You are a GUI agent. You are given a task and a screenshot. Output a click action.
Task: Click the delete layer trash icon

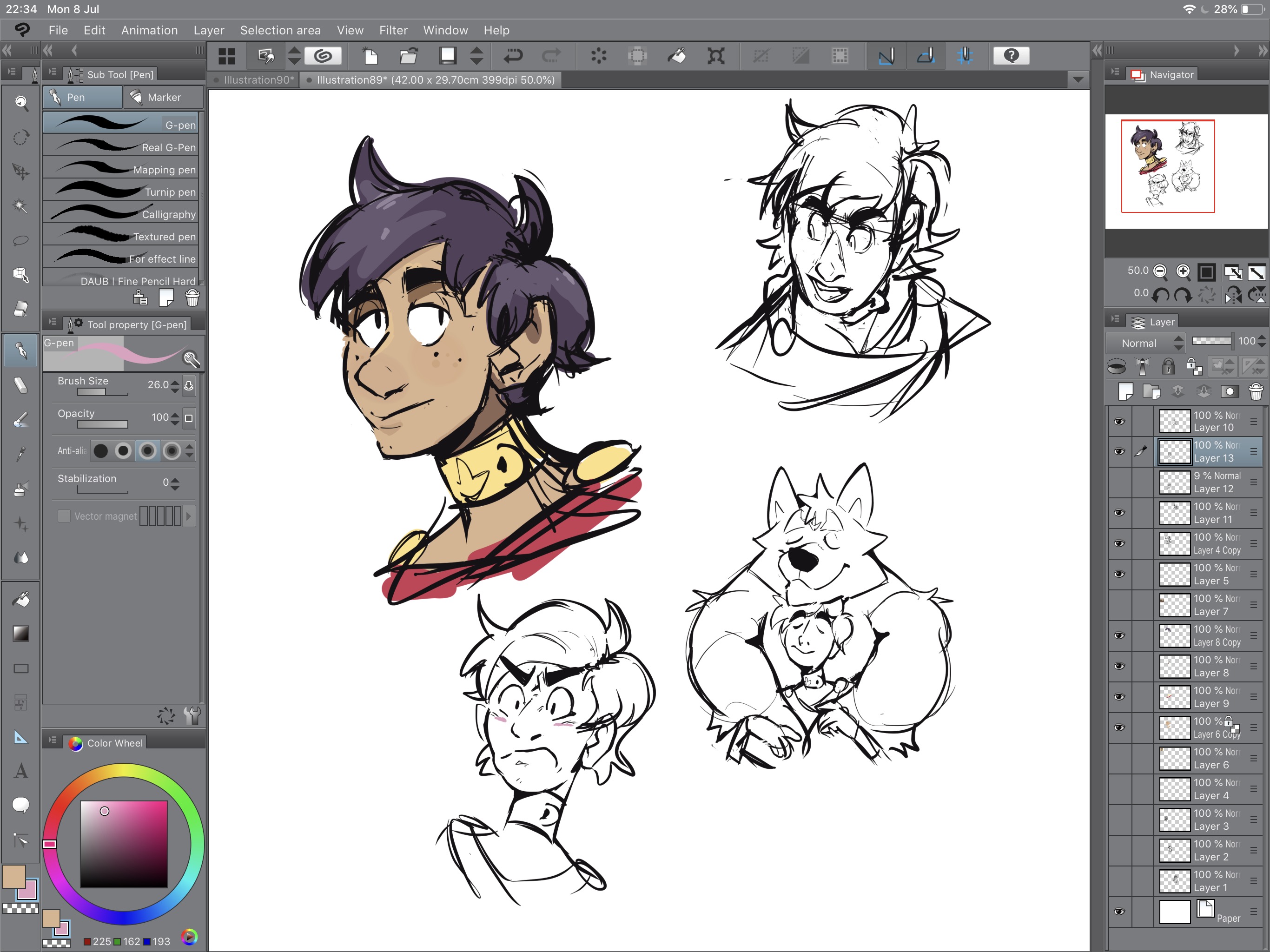pyautogui.click(x=1256, y=391)
